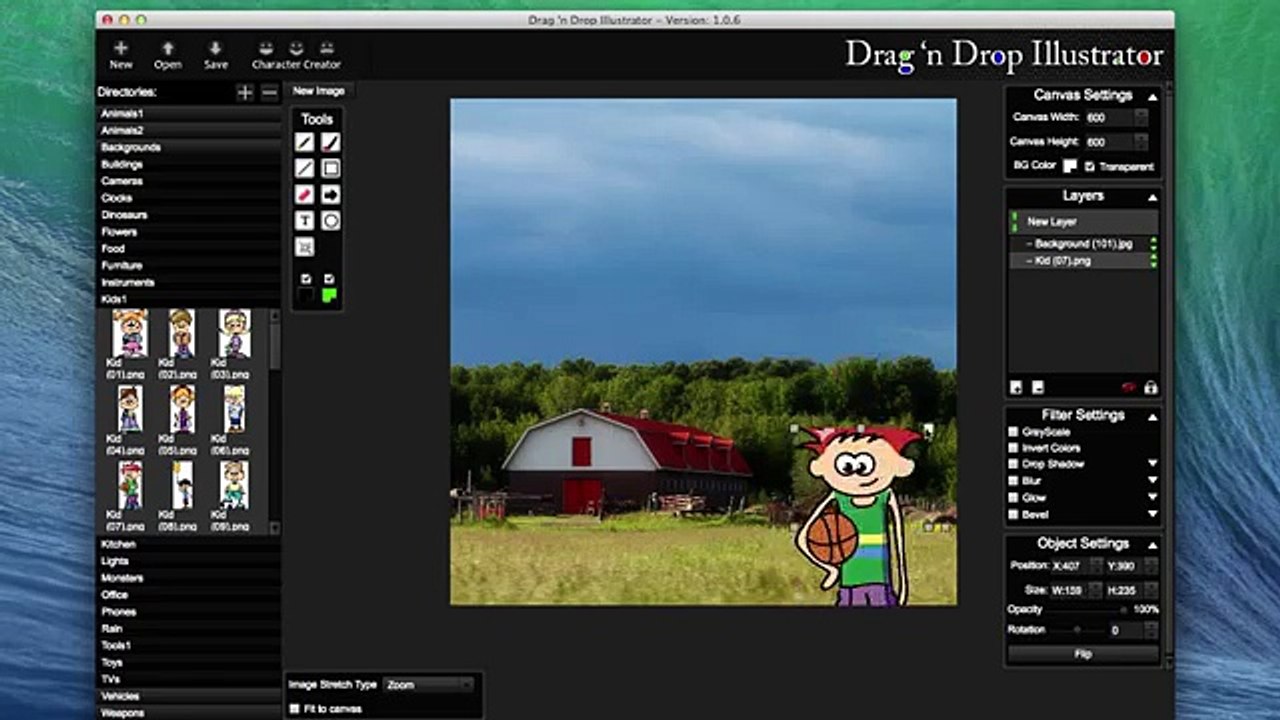The image size is (1280, 720).
Task: Select the Kid (07).png layer
Action: click(1084, 261)
